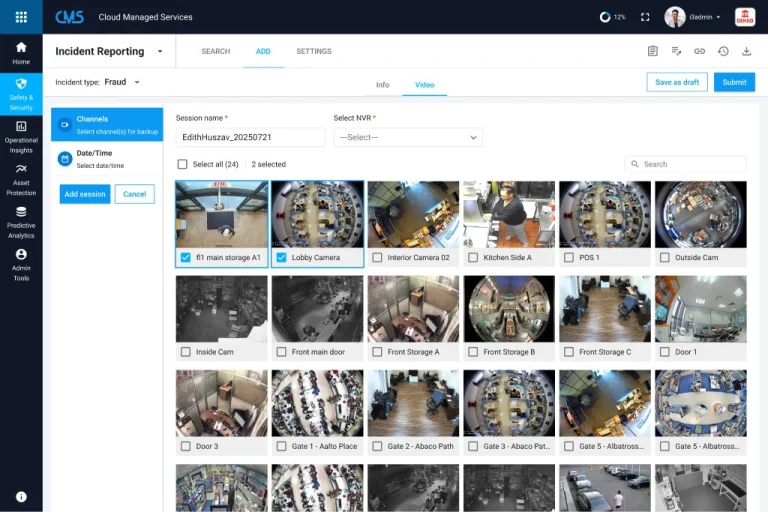The height and width of the screenshot is (512, 768).
Task: Expand the Select NVR dropdown
Action: tap(408, 137)
